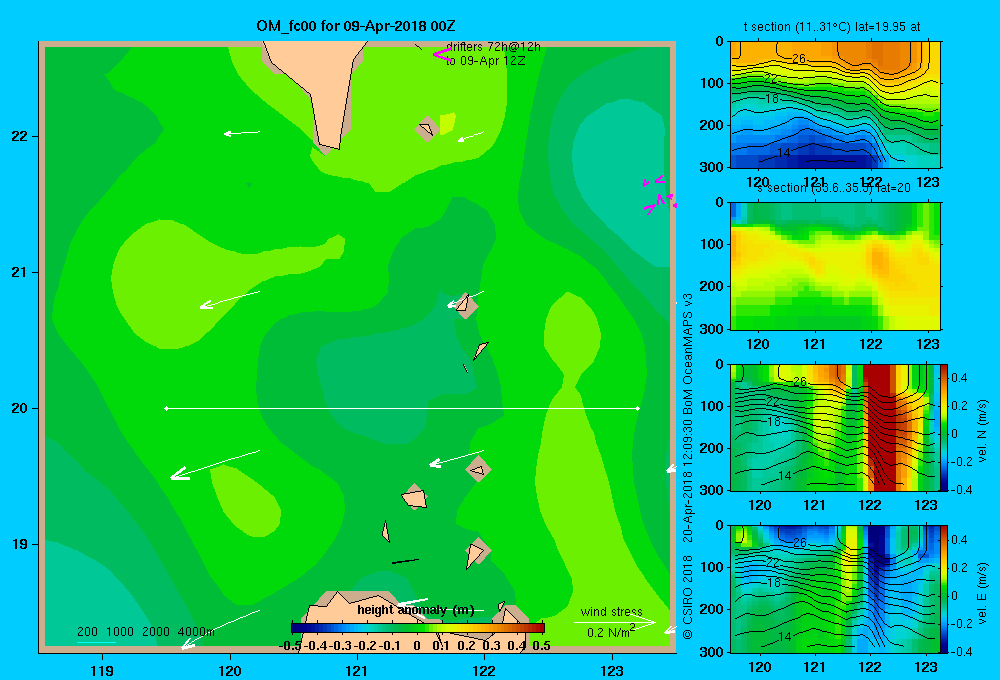This screenshot has width=1000, height=680.
Task: Open the temperature section plot
Action: [x=835, y=105]
